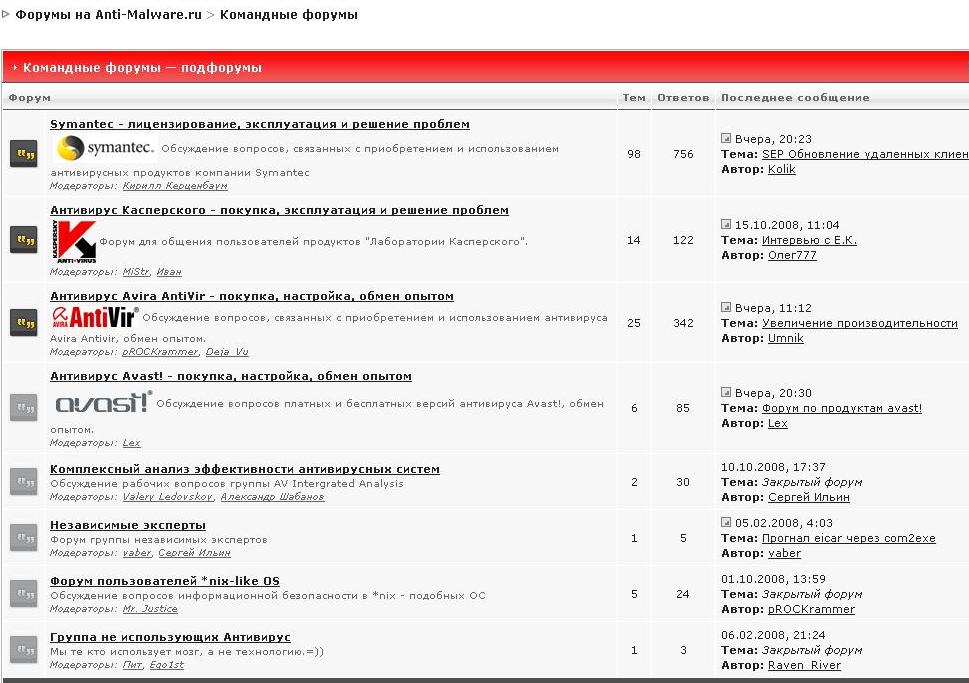Go to last post icon dated 05.02.2008, 4:03

726,522
